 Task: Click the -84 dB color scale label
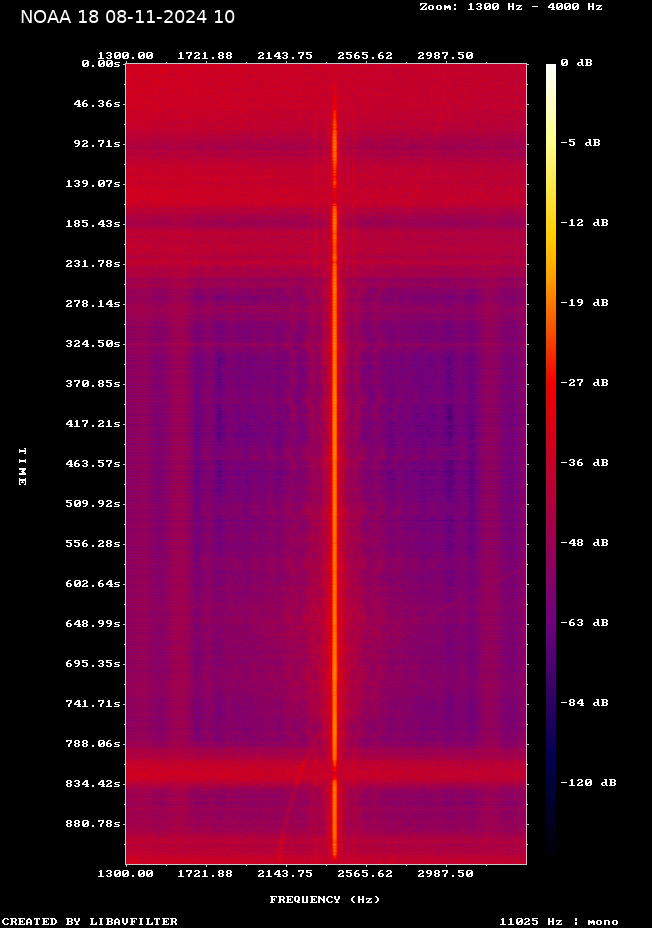[584, 703]
